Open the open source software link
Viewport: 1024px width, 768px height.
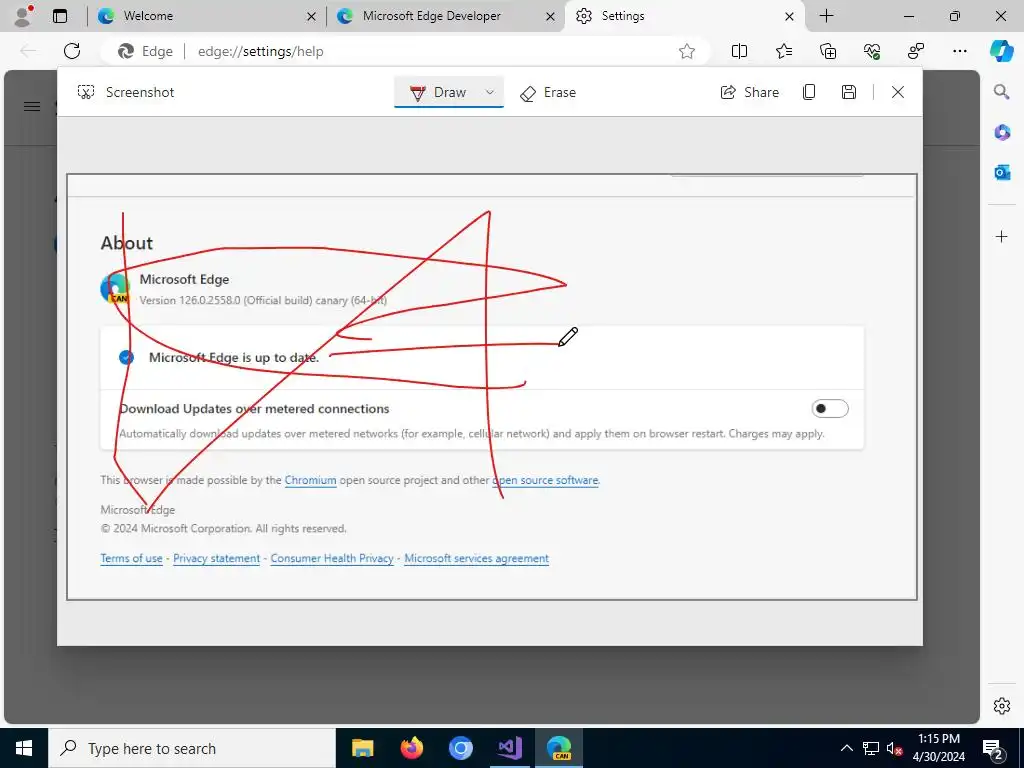[x=545, y=480]
